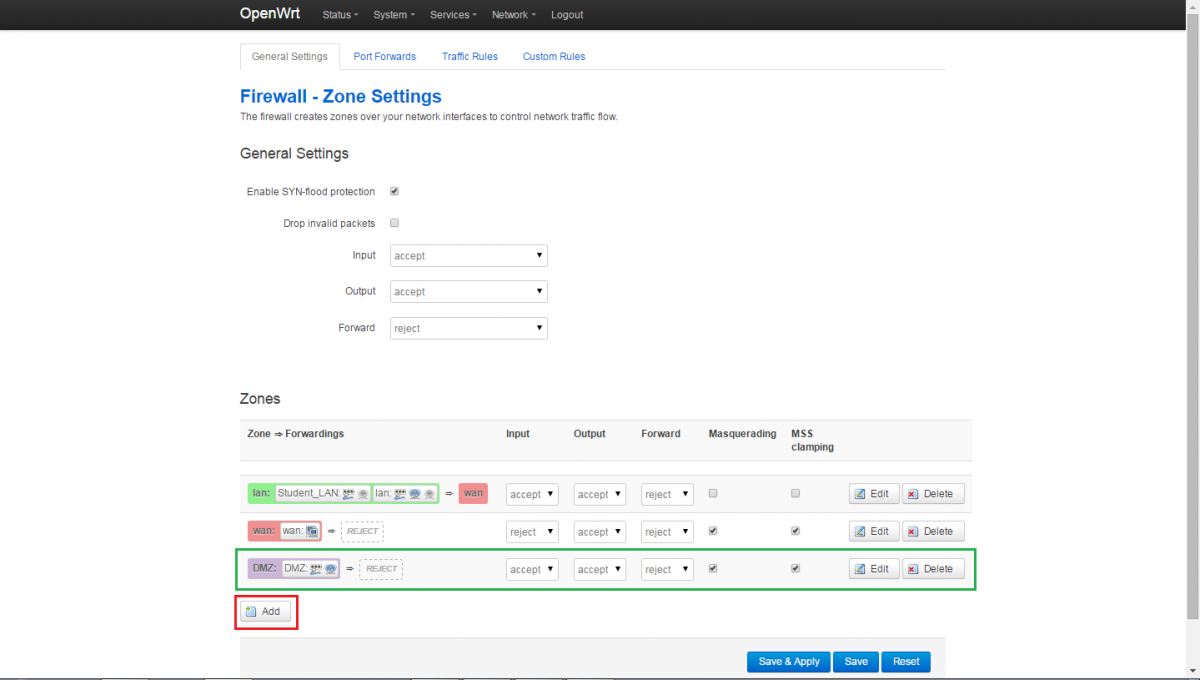Disable SYN-flood protection checkbox
The width and height of the screenshot is (1200, 680).
(395, 191)
